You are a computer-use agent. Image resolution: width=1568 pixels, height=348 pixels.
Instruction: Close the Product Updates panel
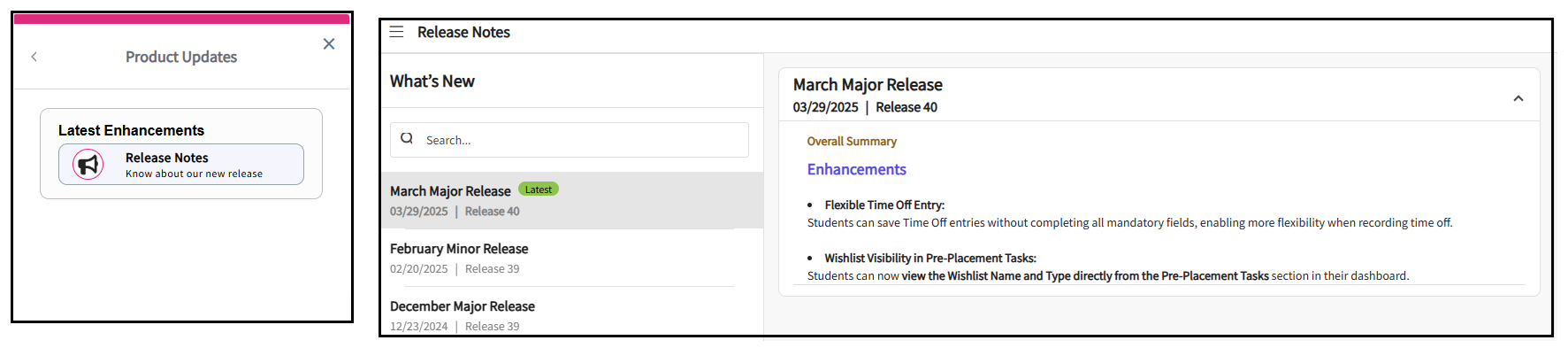(329, 43)
